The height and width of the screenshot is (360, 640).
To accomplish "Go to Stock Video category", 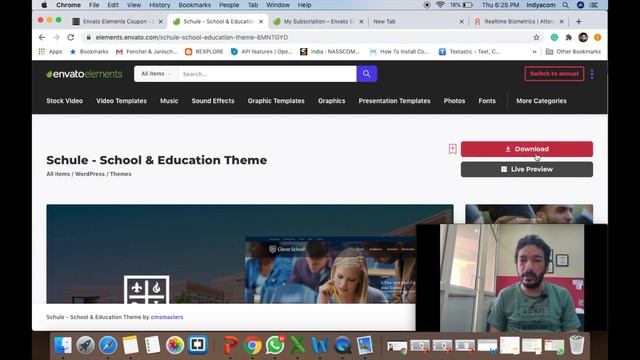I will [64, 101].
